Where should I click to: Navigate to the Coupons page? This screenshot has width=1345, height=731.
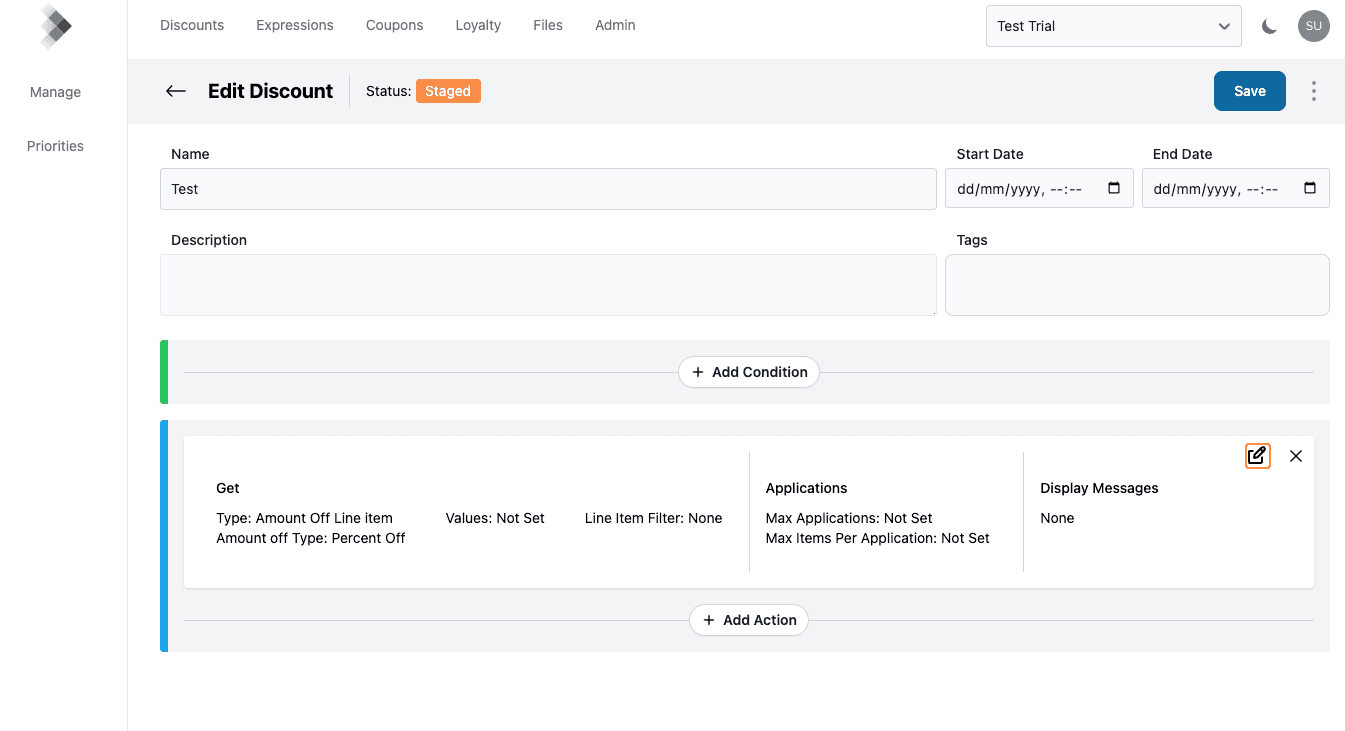click(394, 25)
